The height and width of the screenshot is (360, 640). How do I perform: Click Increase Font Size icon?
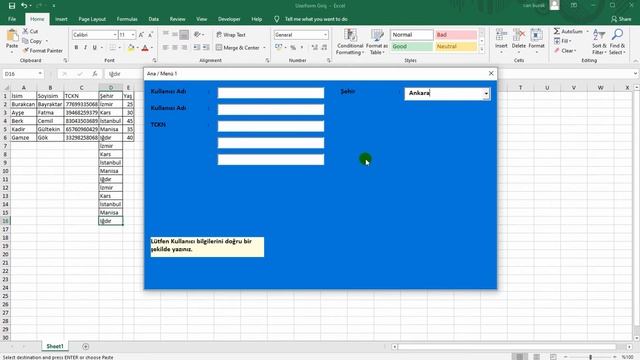(141, 35)
